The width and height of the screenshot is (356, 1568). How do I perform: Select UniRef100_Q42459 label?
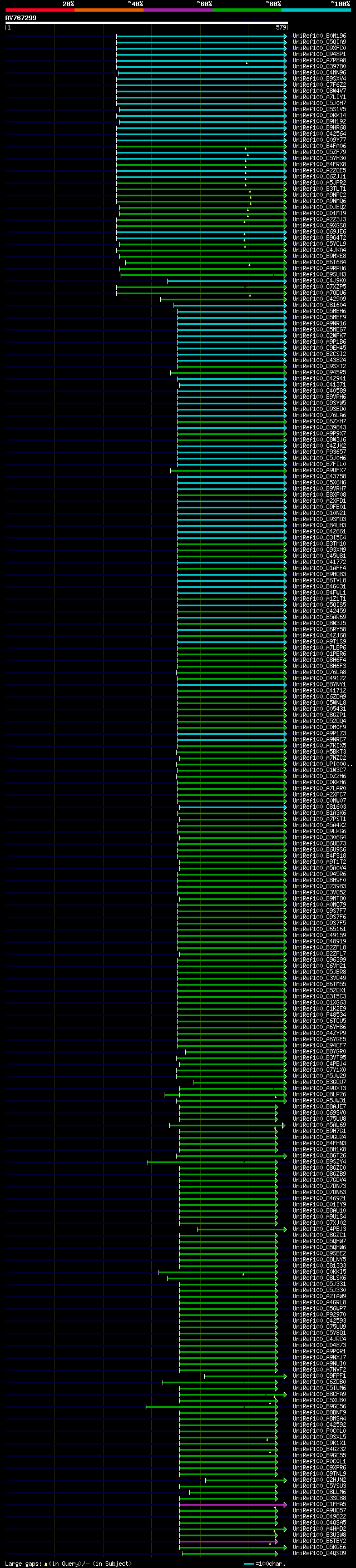319,611
